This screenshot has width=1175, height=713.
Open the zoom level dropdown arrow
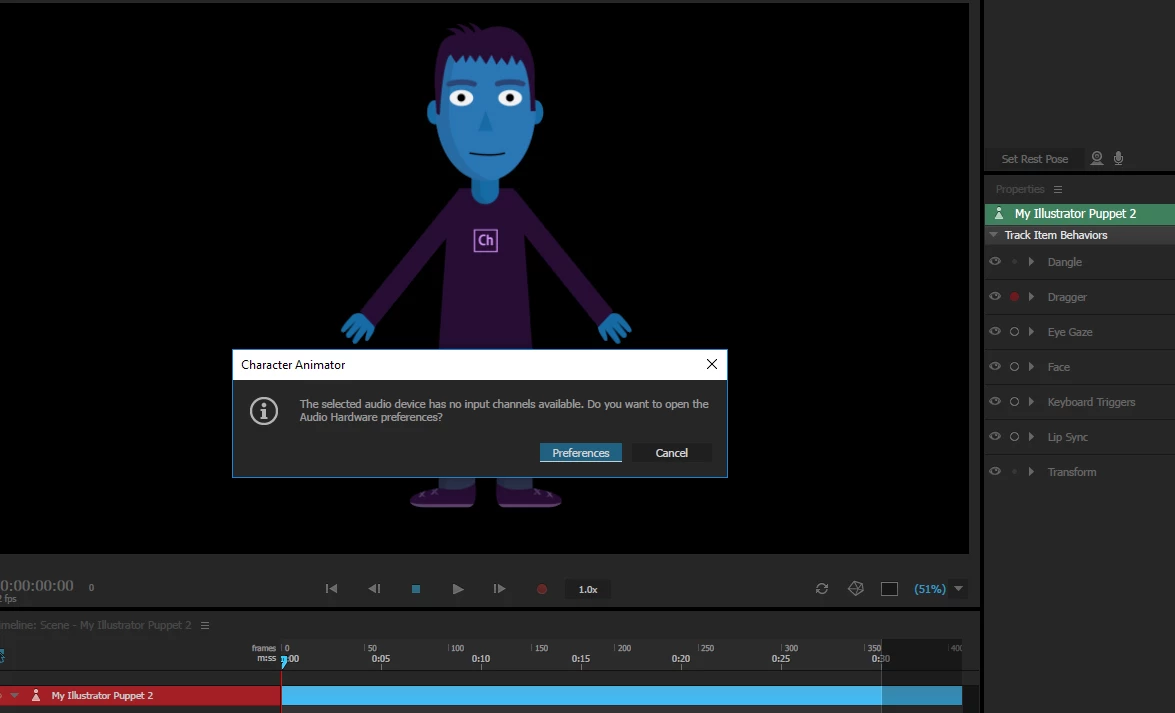pyautogui.click(x=958, y=589)
